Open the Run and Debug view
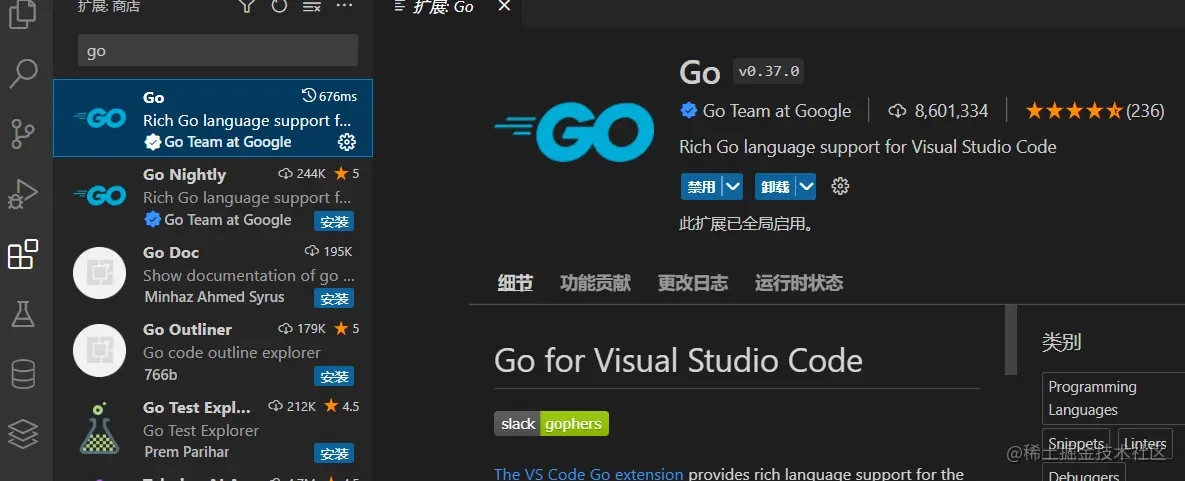This screenshot has width=1185, height=481. [23, 194]
